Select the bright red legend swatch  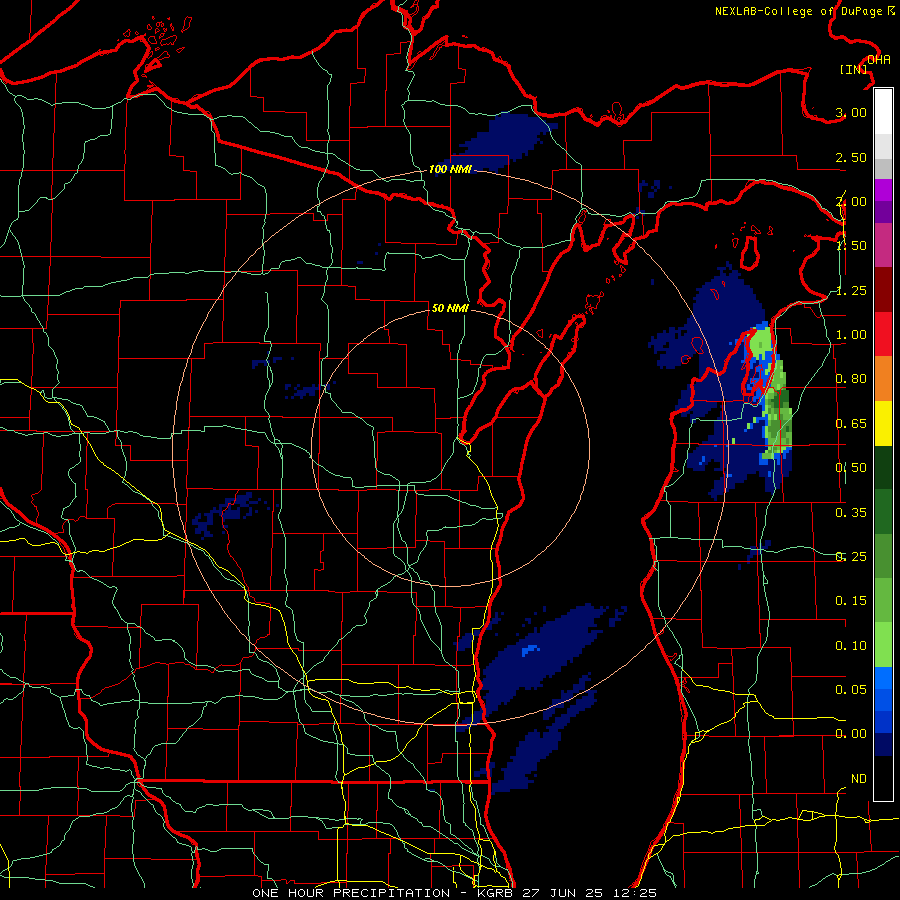[x=883, y=334]
